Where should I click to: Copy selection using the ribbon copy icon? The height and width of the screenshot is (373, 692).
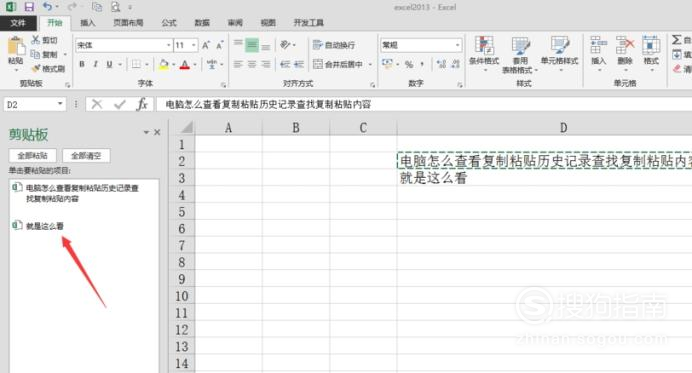pyautogui.click(x=35, y=54)
